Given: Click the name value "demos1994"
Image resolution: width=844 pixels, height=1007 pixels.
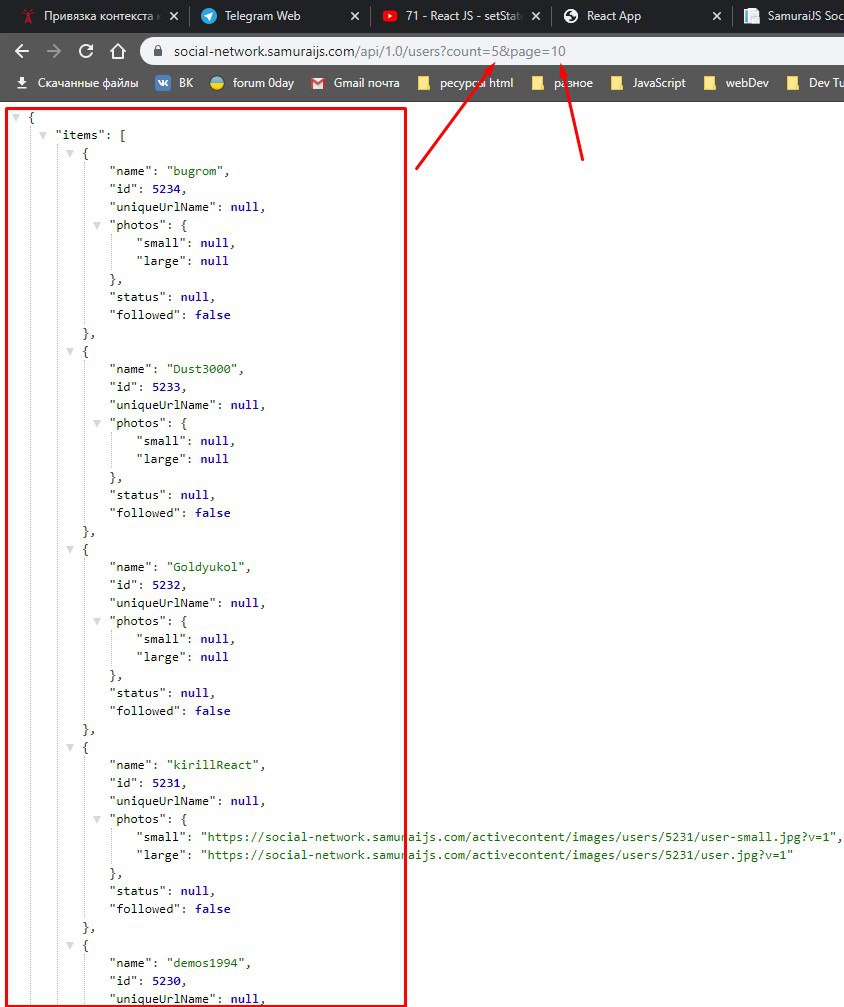Looking at the screenshot, I should coord(206,963).
